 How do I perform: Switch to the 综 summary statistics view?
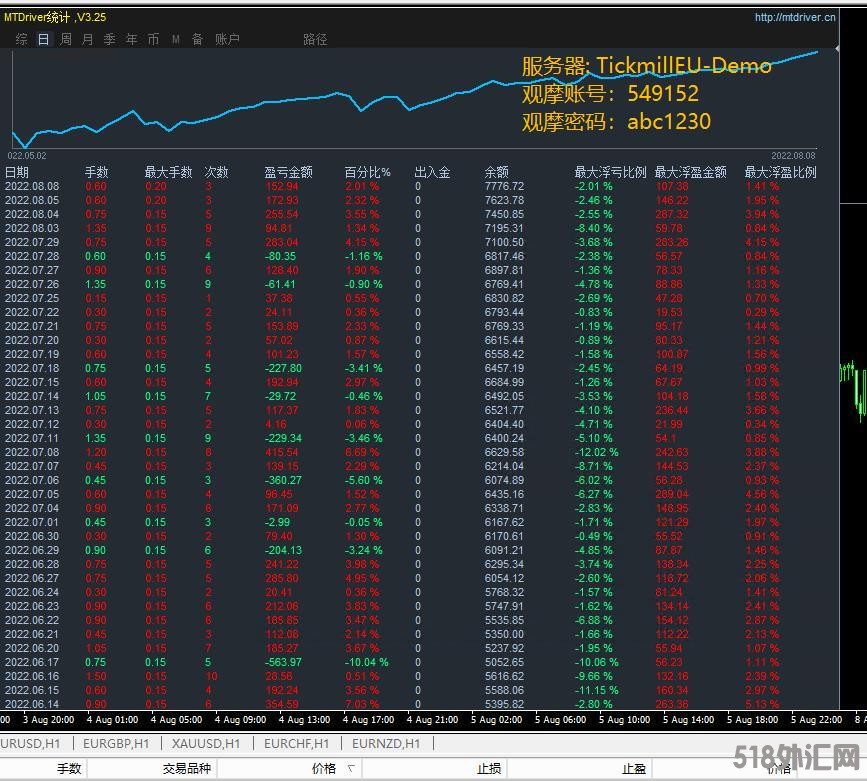coord(21,39)
